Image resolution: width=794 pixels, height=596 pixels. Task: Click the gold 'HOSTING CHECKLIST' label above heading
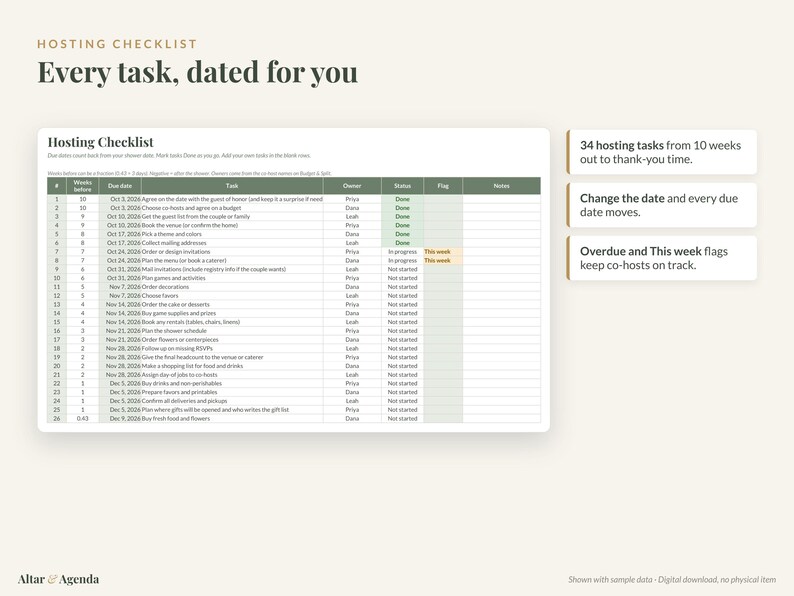[x=117, y=44]
